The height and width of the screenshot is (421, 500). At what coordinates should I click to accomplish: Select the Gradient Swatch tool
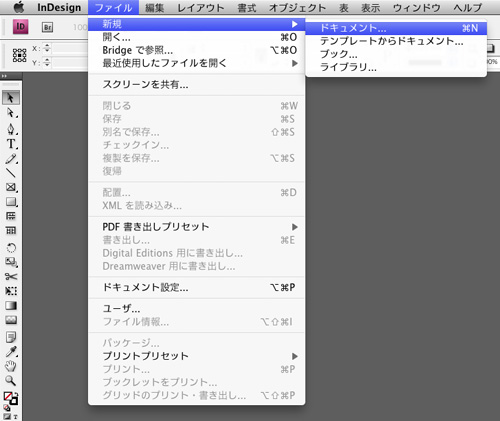pyautogui.click(x=11, y=305)
